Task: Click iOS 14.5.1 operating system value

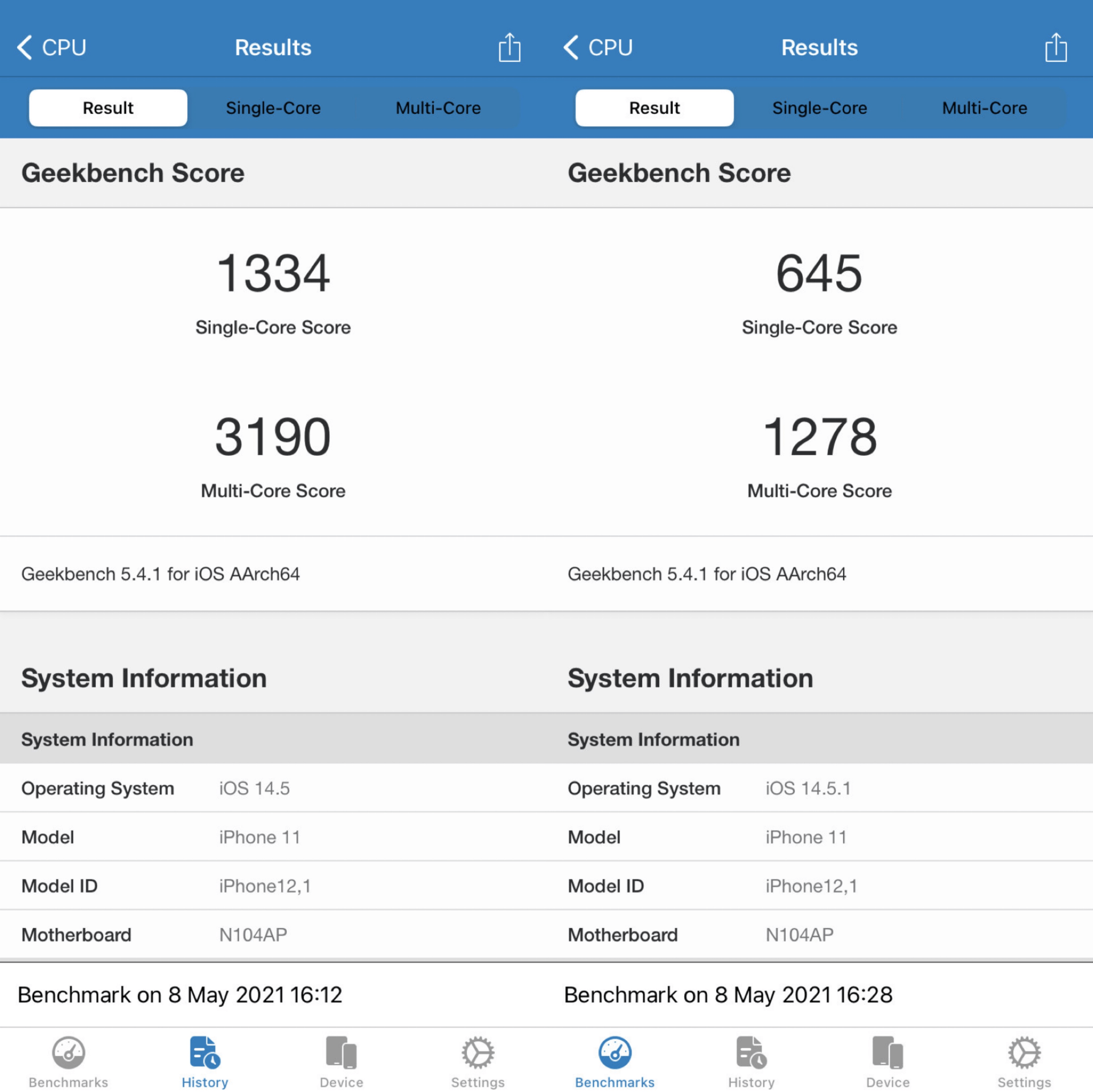Action: [808, 788]
